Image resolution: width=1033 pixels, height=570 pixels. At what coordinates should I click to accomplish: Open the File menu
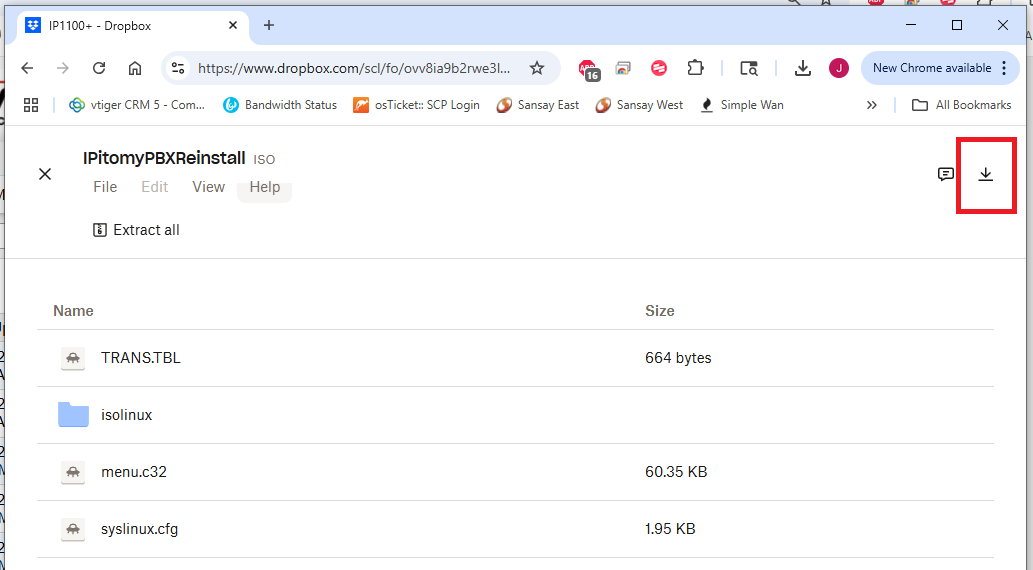[x=105, y=187]
